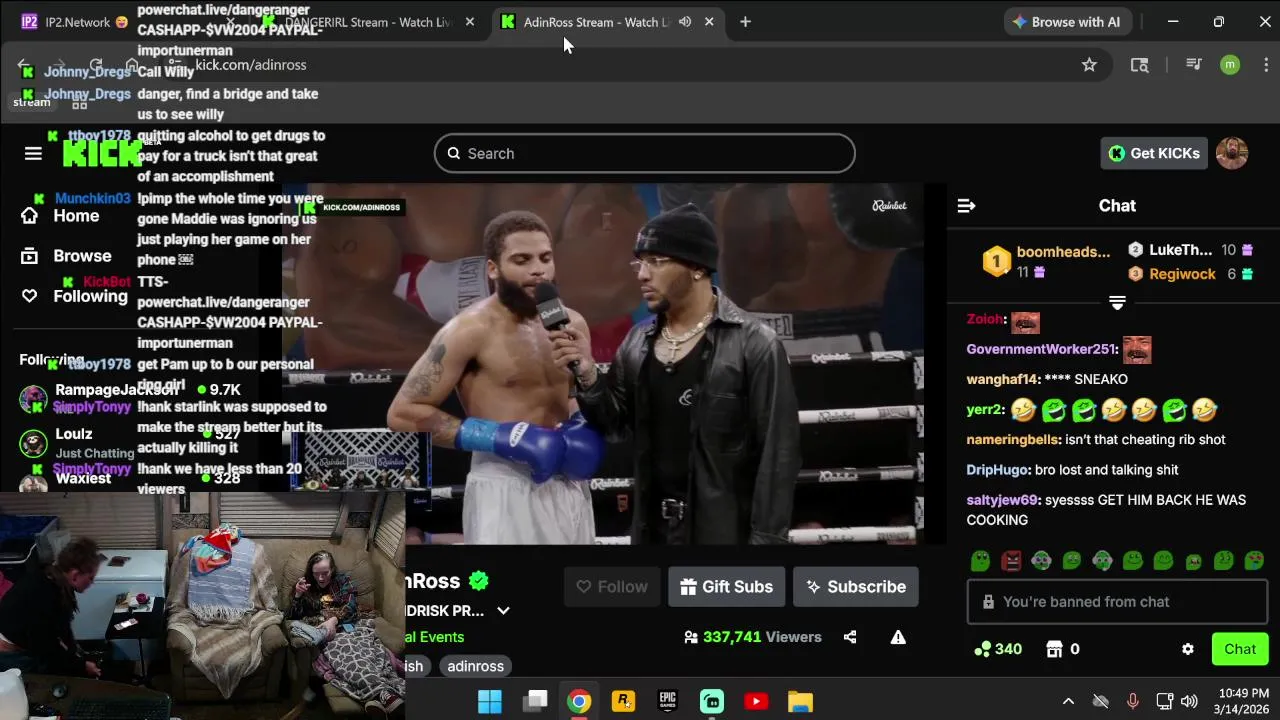This screenshot has height=720, width=1280.
Task: Click volume icon in system tray
Action: pos(1189,701)
